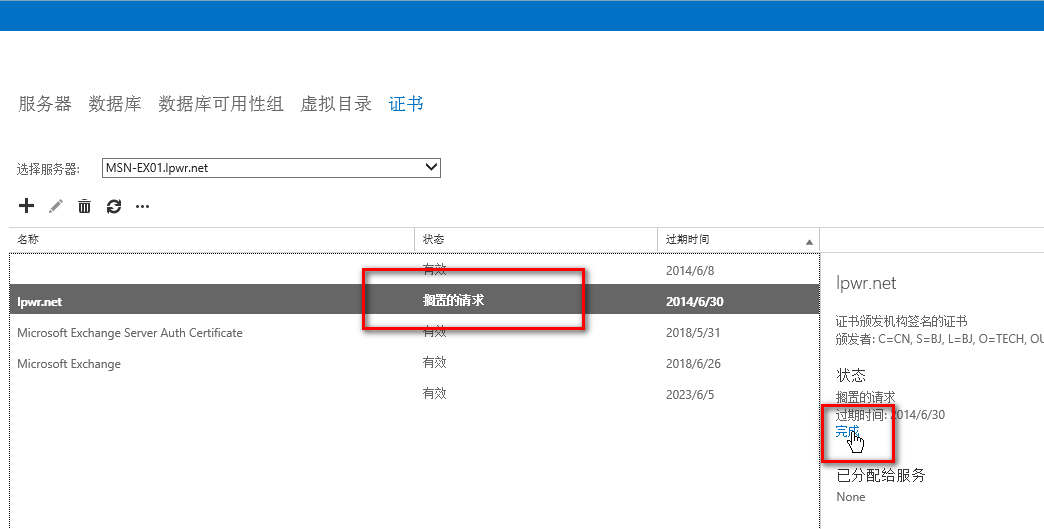Click the 已分配给服务 heading in details pane

pyautogui.click(x=881, y=475)
